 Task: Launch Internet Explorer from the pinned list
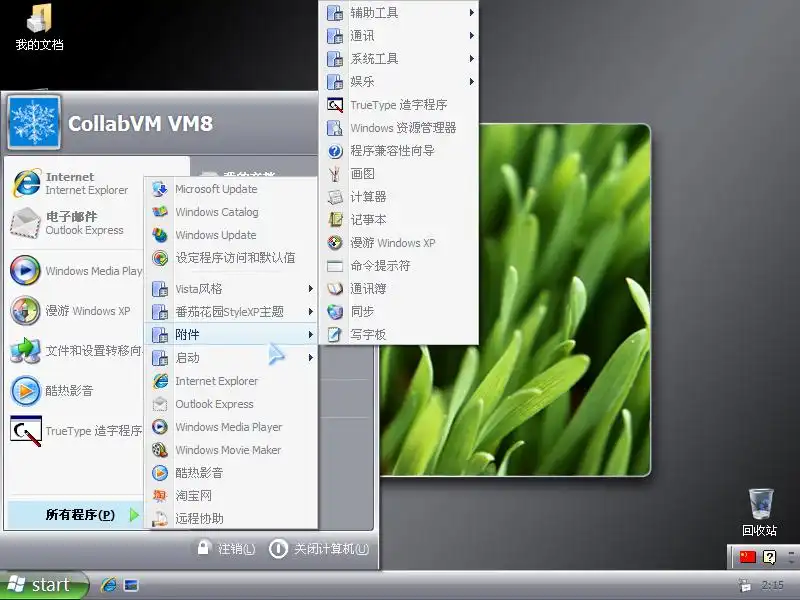point(74,183)
